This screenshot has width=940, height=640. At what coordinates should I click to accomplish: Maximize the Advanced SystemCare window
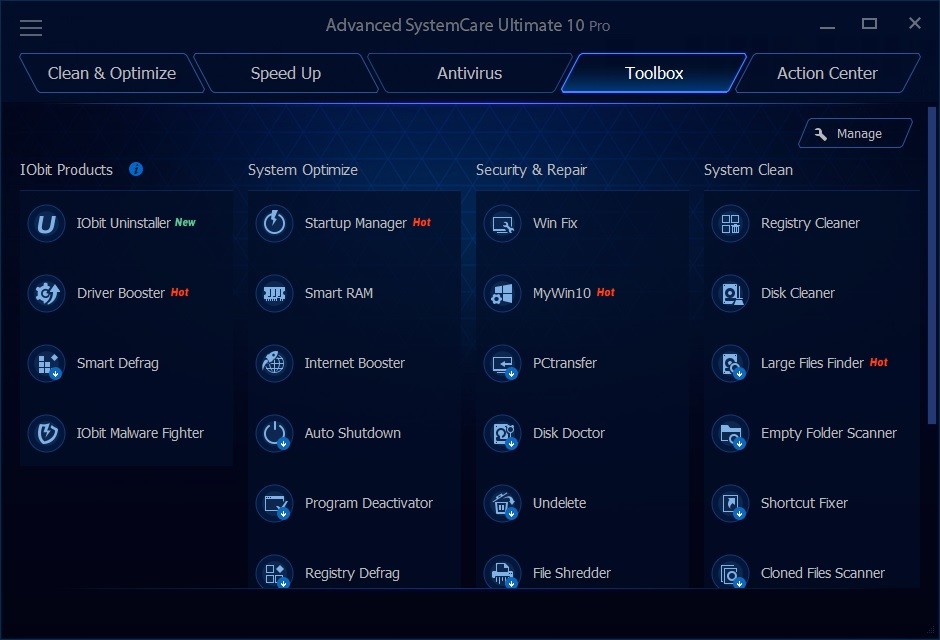pos(869,24)
